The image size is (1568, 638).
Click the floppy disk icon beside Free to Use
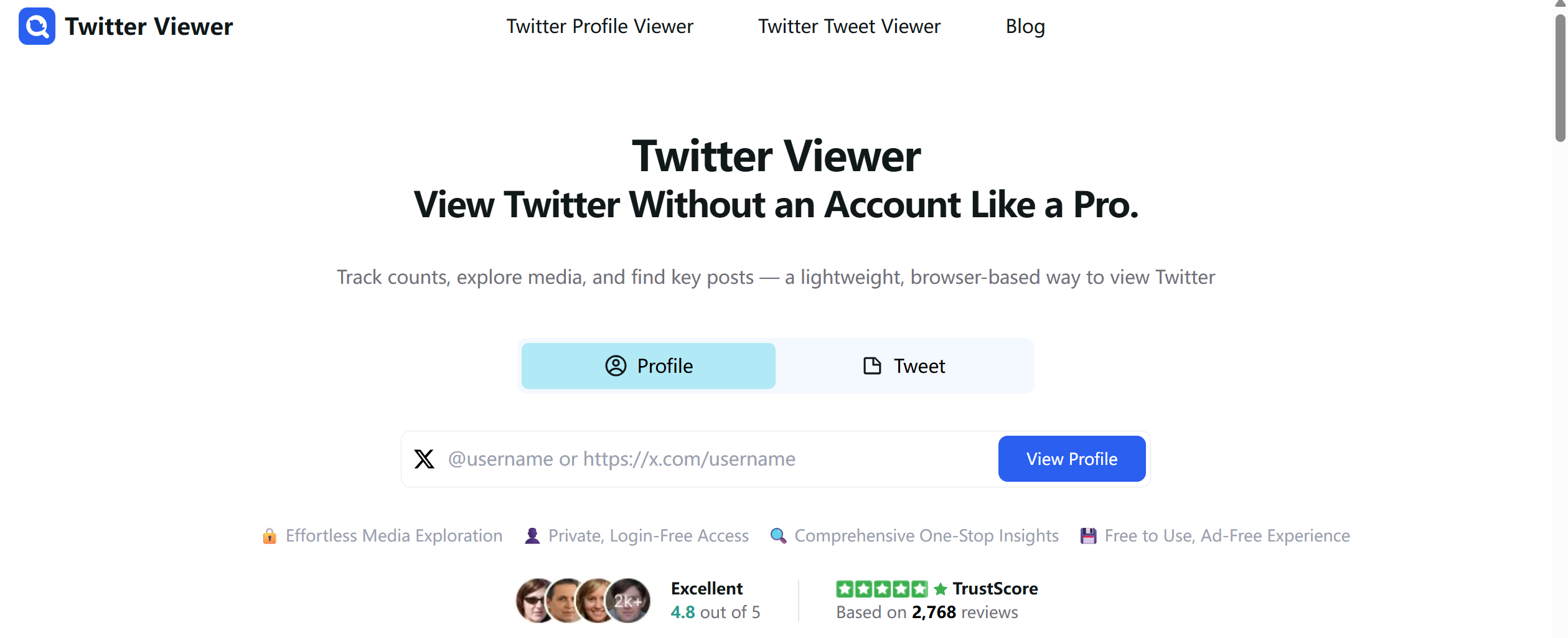click(1088, 536)
